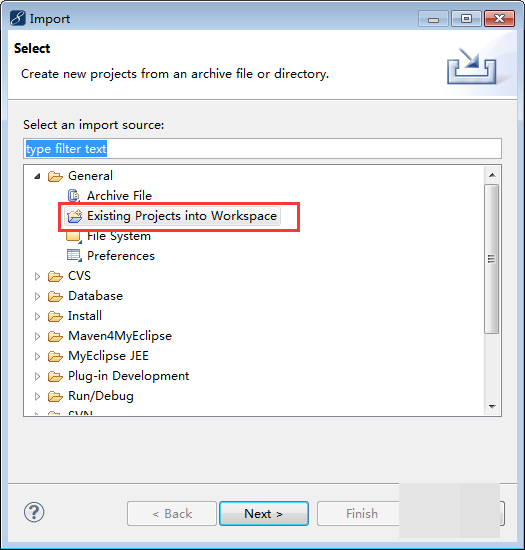Expand the Install tree node
The width and height of the screenshot is (525, 550).
[x=37, y=316]
